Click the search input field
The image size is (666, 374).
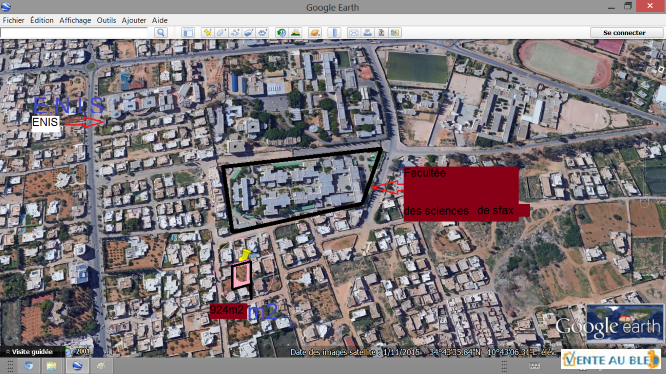[x=74, y=33]
